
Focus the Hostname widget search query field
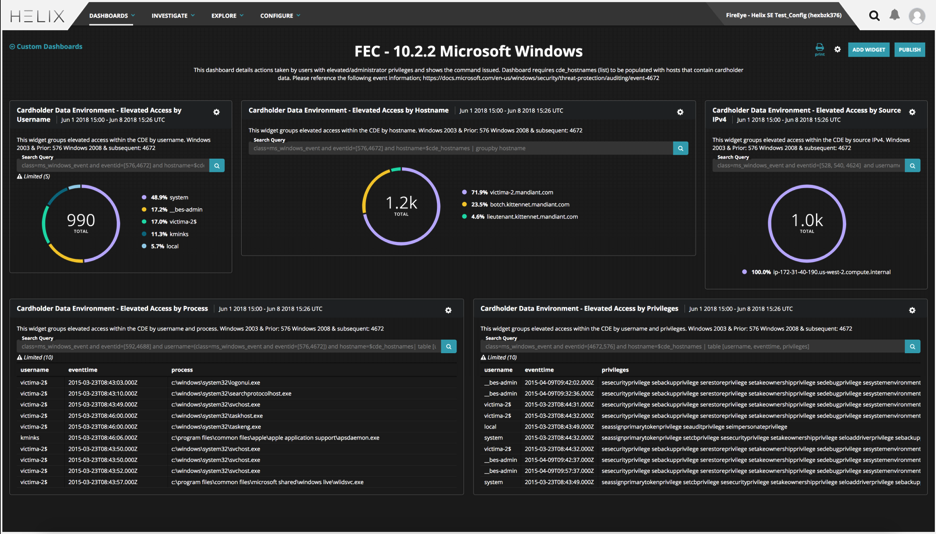[x=460, y=148]
